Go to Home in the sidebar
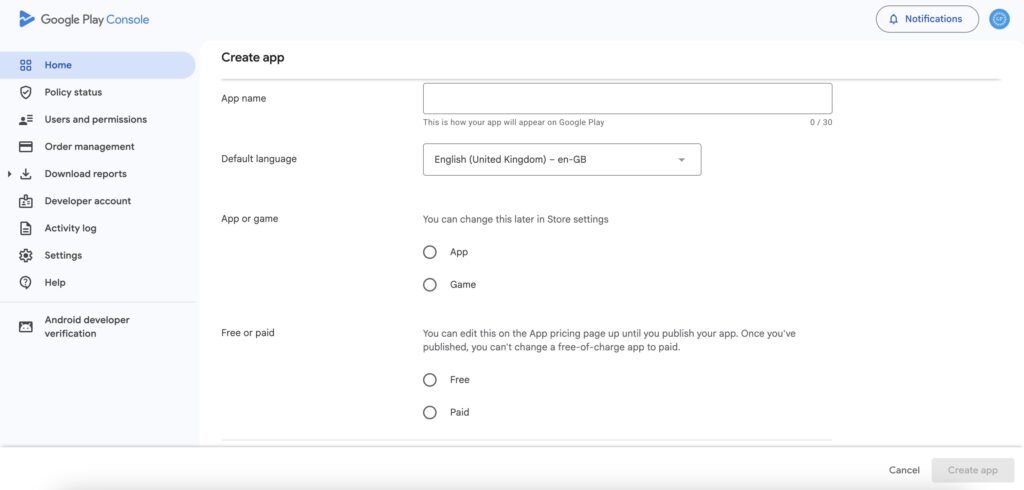 [x=97, y=65]
